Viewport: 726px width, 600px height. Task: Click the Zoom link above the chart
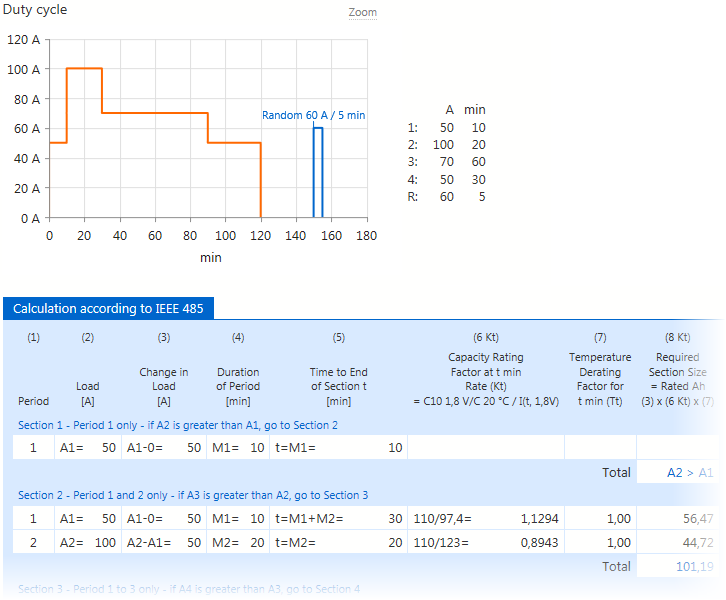[x=363, y=12]
